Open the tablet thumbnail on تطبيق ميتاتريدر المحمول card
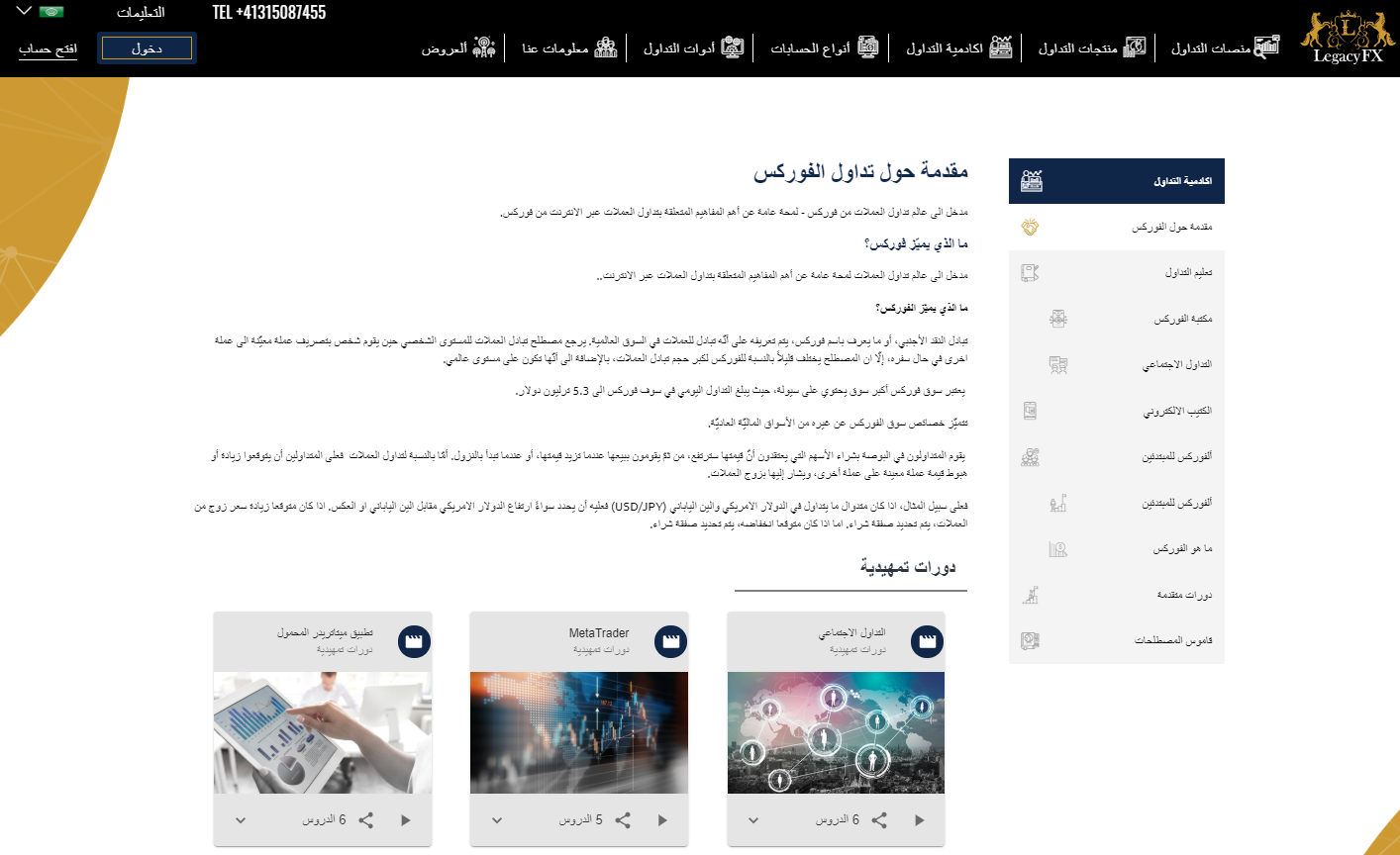This screenshot has height=855, width=1400. (x=323, y=733)
